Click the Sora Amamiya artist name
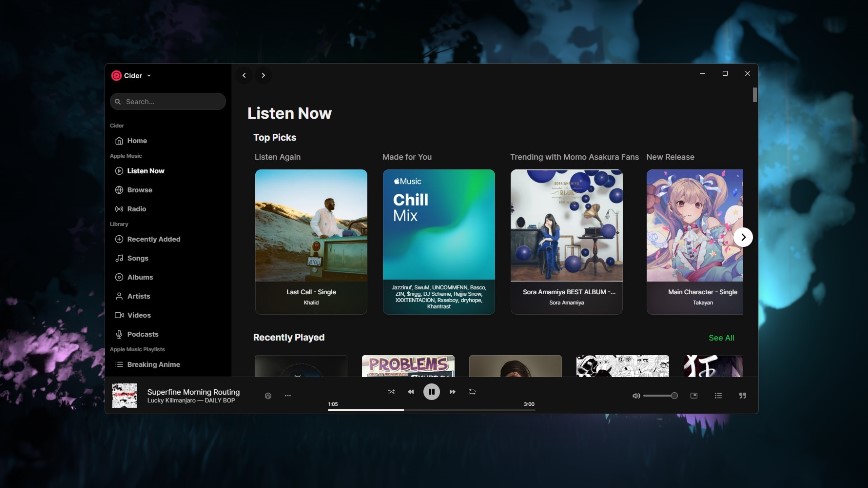 (567, 303)
